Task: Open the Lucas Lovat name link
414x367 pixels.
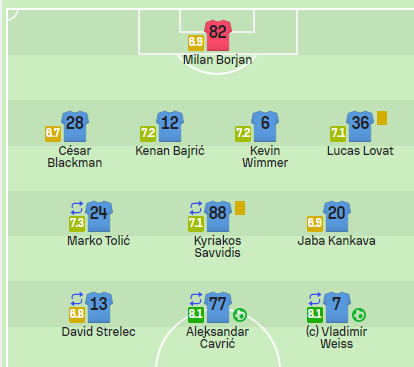Action: [x=360, y=151]
